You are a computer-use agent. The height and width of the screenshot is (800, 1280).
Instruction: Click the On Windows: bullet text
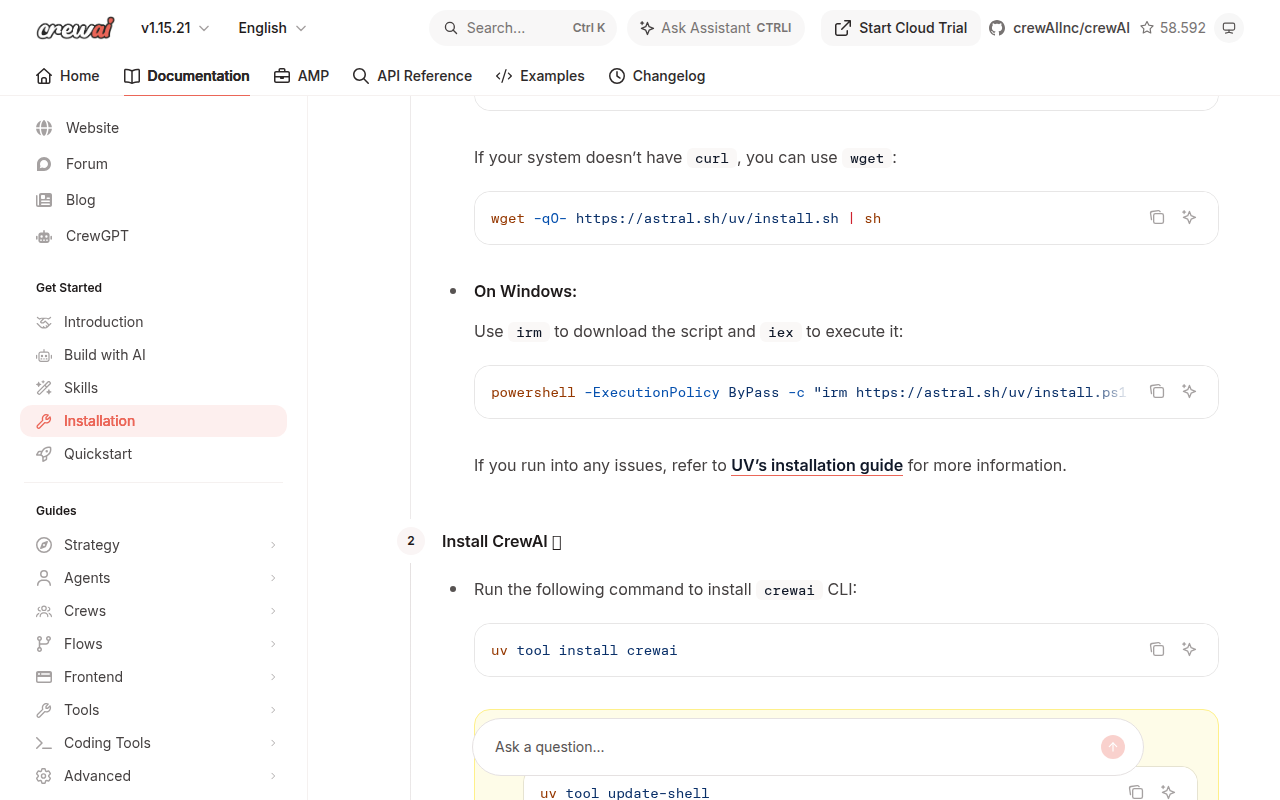(525, 292)
